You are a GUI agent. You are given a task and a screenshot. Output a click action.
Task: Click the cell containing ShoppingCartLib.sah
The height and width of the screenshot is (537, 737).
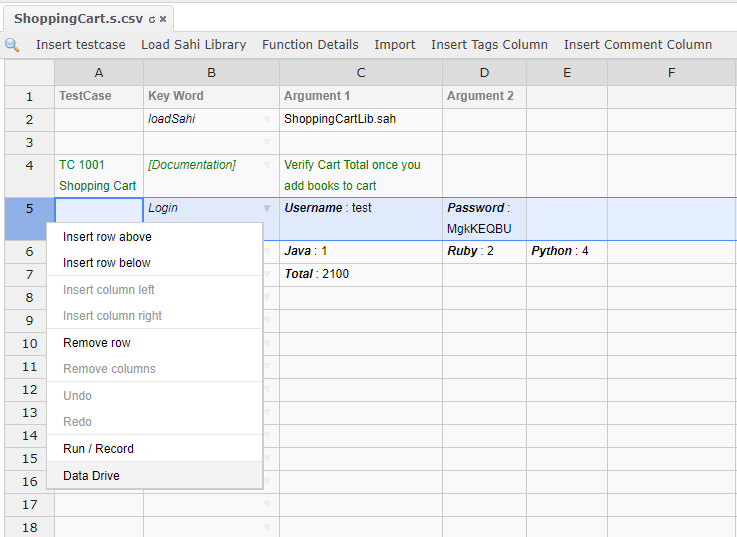click(361, 119)
